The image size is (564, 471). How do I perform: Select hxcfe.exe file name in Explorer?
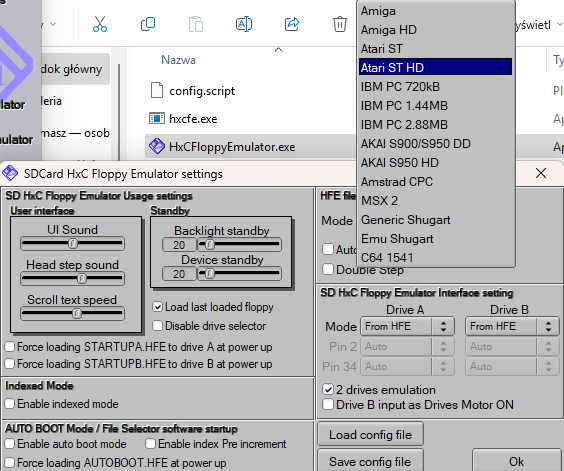(193, 119)
